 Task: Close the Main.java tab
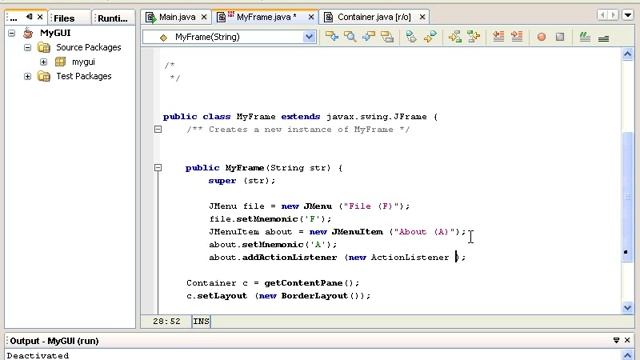tap(204, 17)
